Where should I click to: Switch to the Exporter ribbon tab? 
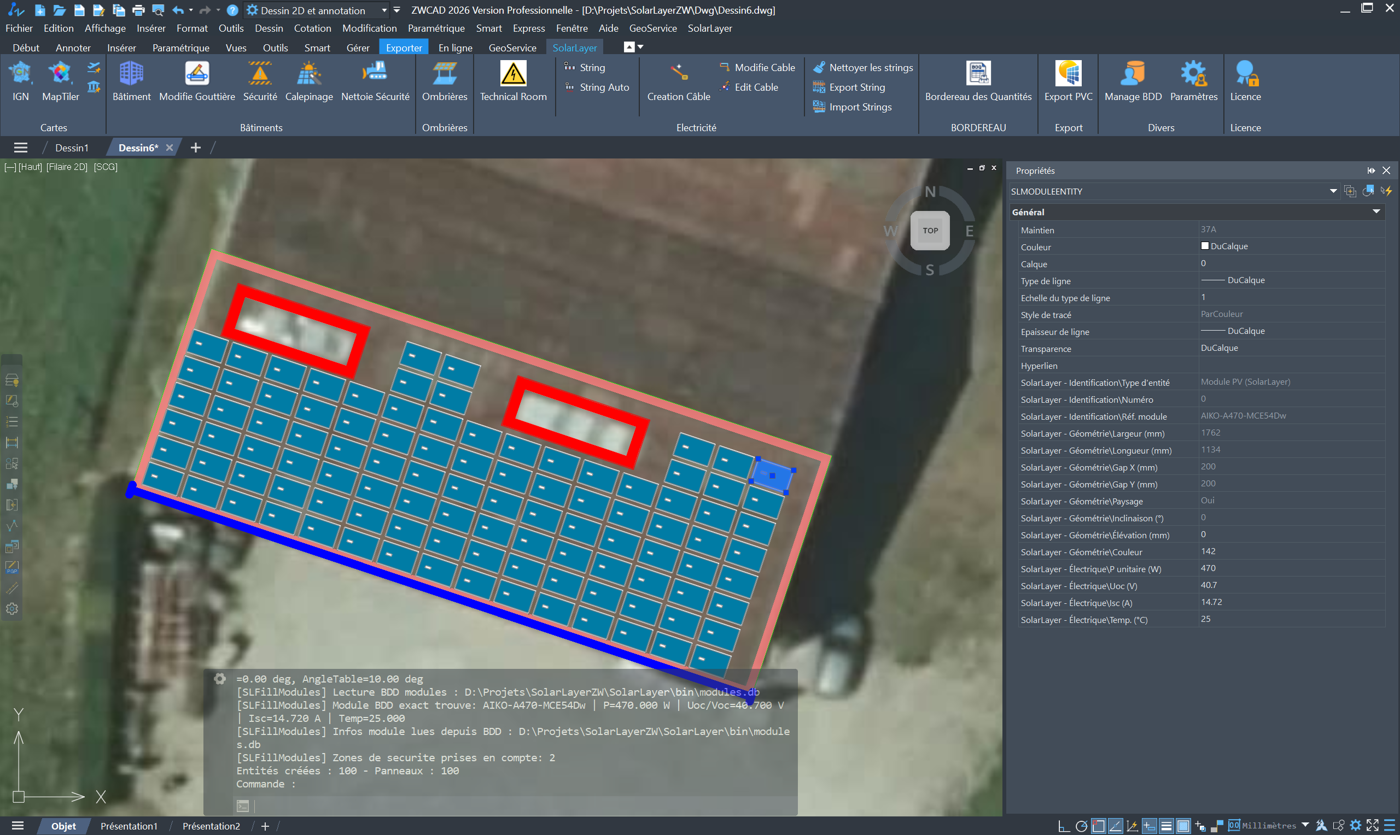[x=404, y=47]
